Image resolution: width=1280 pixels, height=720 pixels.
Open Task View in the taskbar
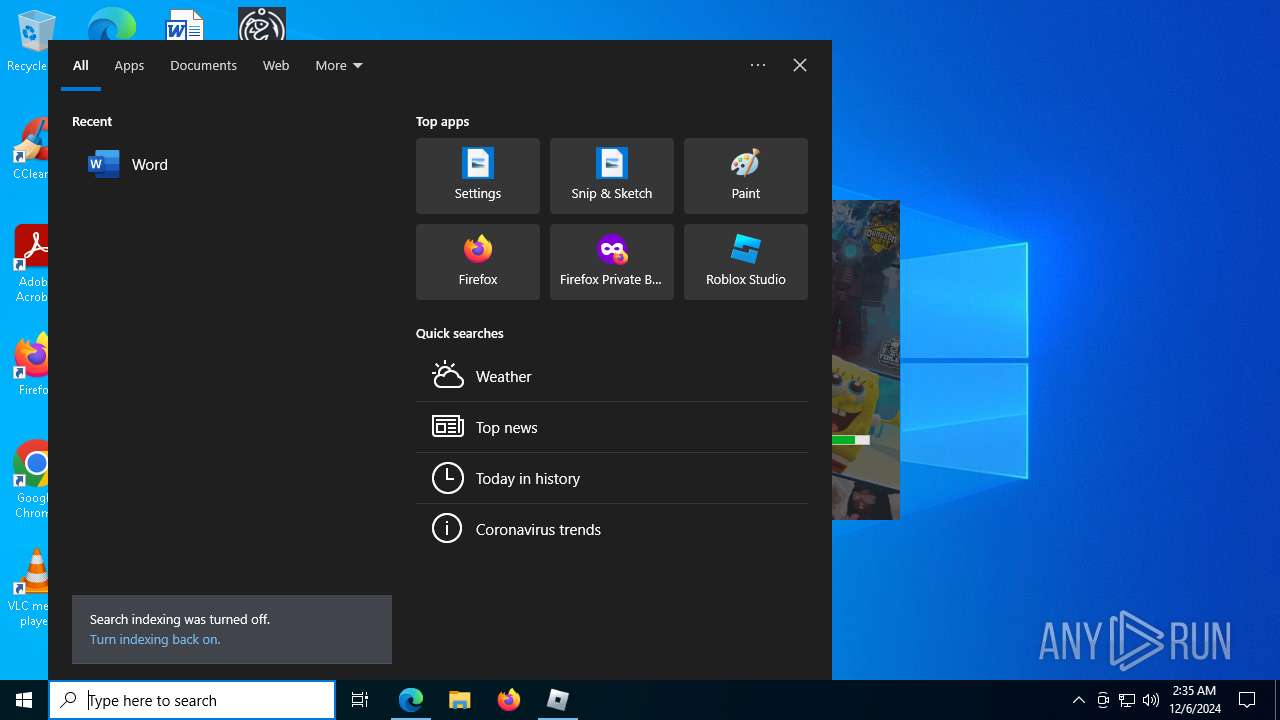360,700
